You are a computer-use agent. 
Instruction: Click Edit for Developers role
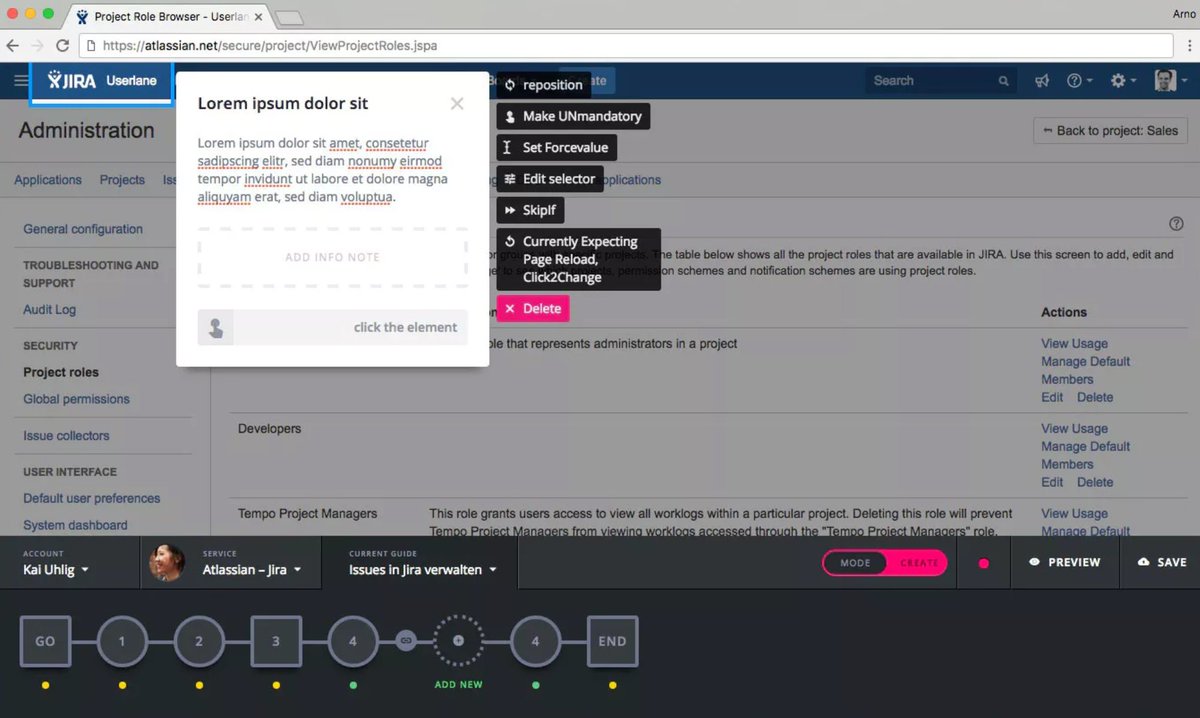point(1052,482)
